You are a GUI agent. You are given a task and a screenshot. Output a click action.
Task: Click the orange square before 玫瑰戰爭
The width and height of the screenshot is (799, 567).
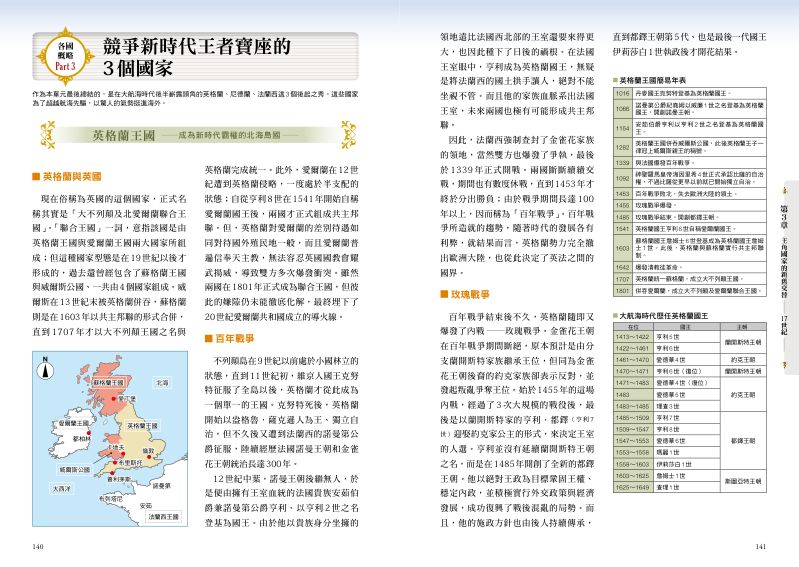coord(444,294)
